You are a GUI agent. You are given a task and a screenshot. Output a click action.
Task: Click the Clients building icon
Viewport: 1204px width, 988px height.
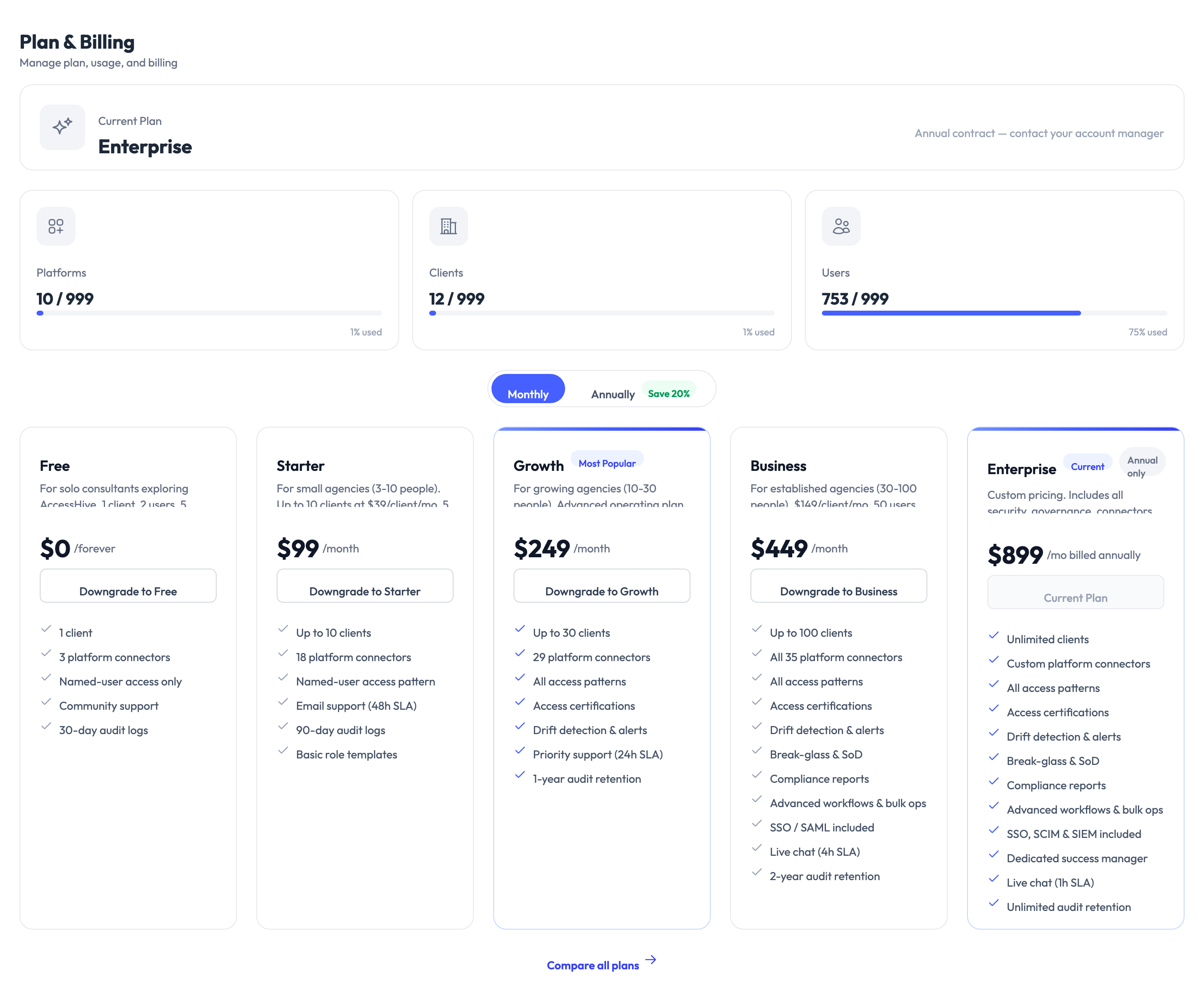(x=448, y=226)
